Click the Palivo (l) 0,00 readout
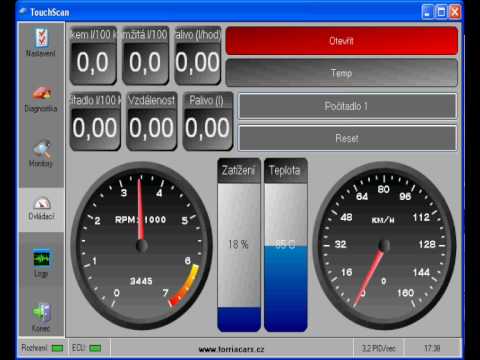 click(207, 121)
